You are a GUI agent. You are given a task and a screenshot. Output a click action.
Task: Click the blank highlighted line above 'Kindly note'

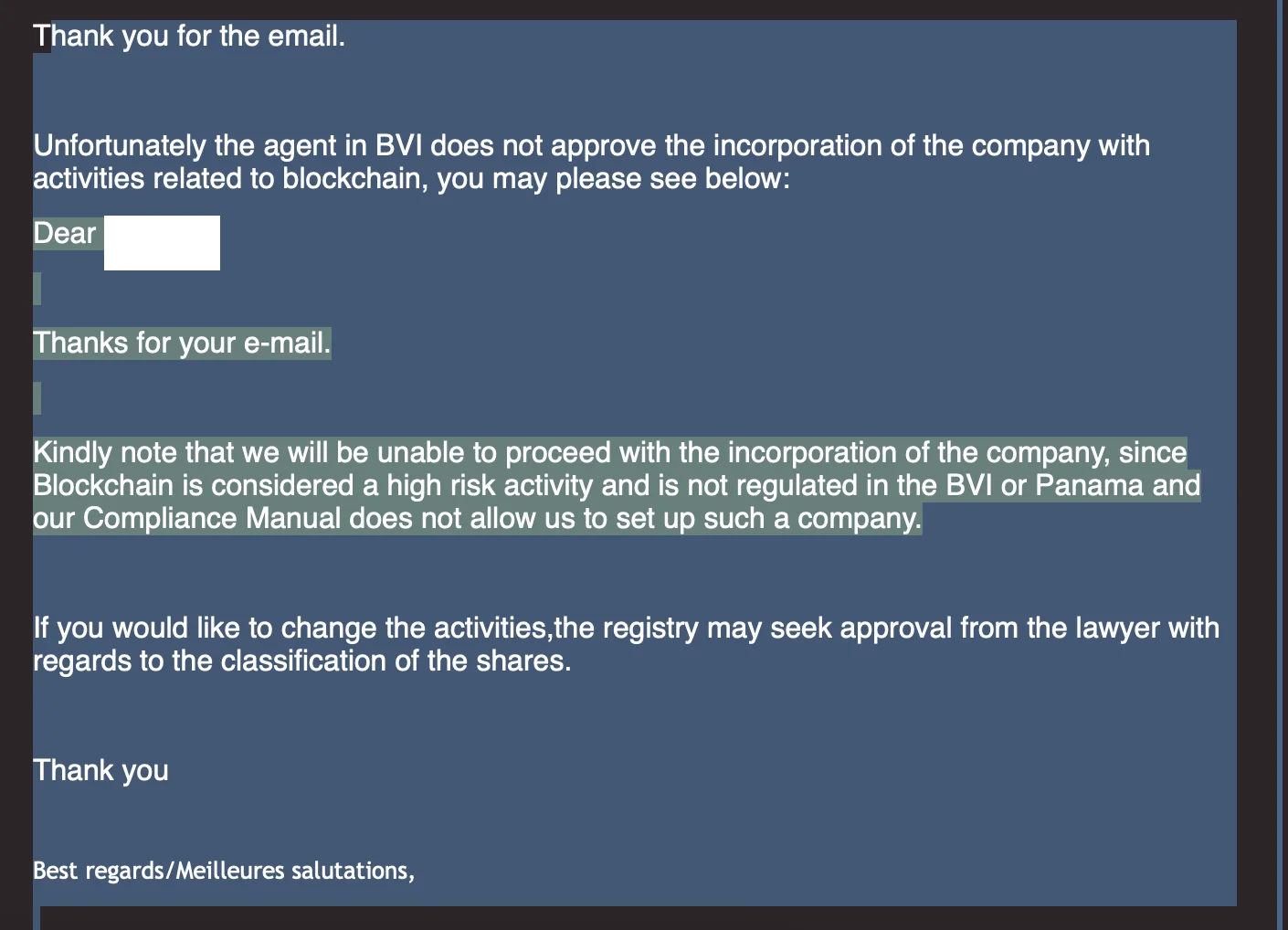[37, 398]
